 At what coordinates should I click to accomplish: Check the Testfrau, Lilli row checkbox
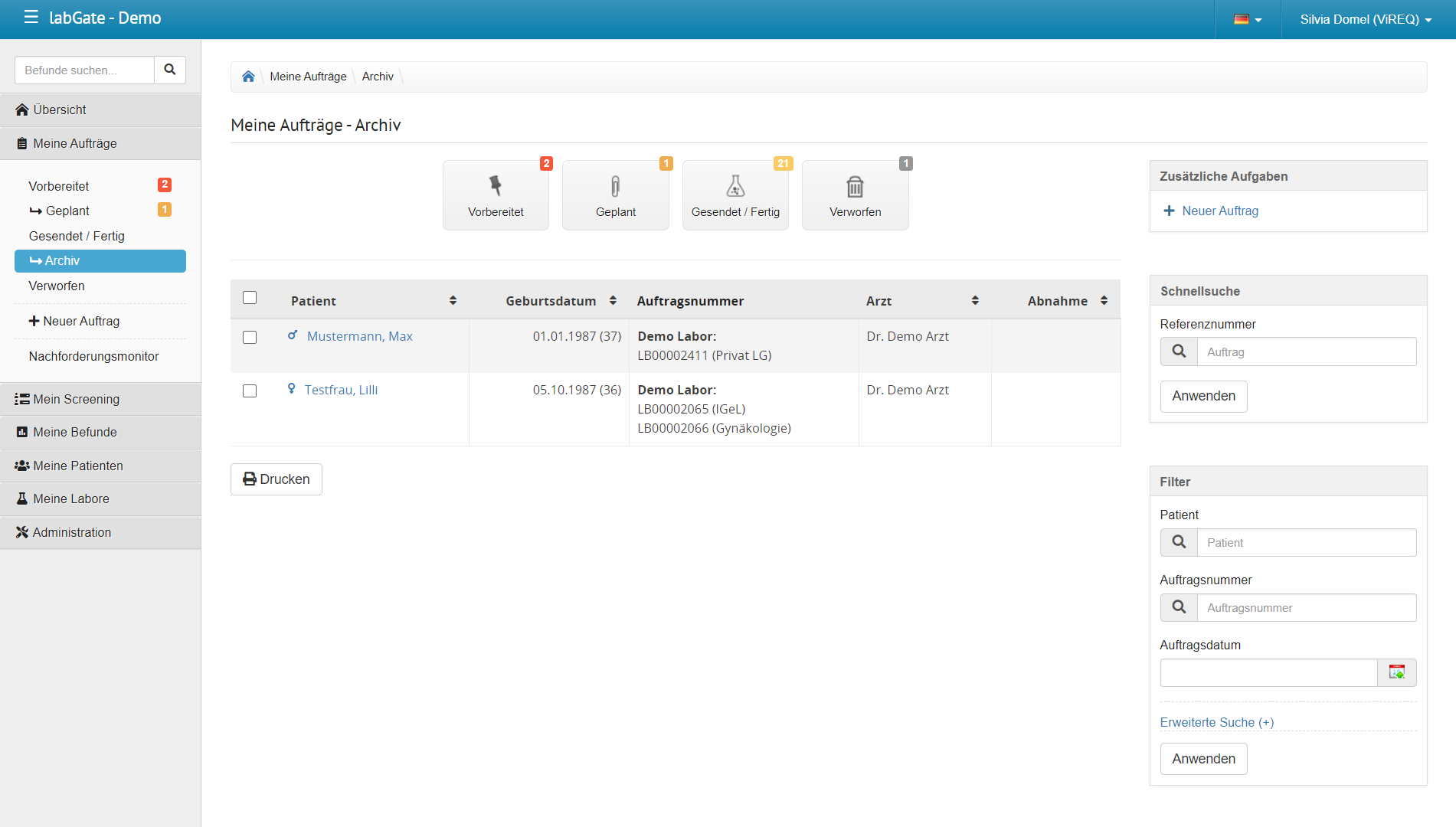pyautogui.click(x=250, y=391)
